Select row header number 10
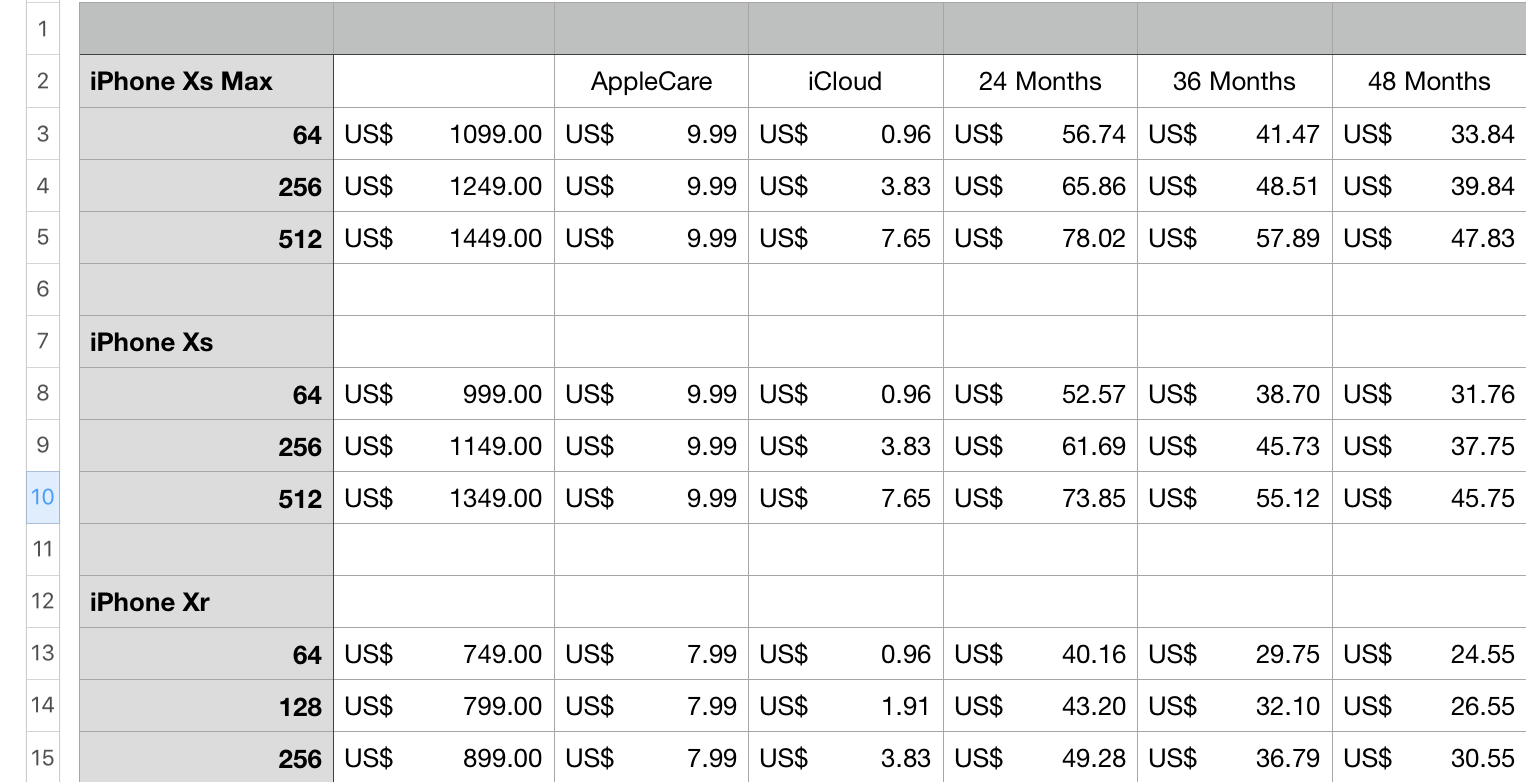 [42, 497]
